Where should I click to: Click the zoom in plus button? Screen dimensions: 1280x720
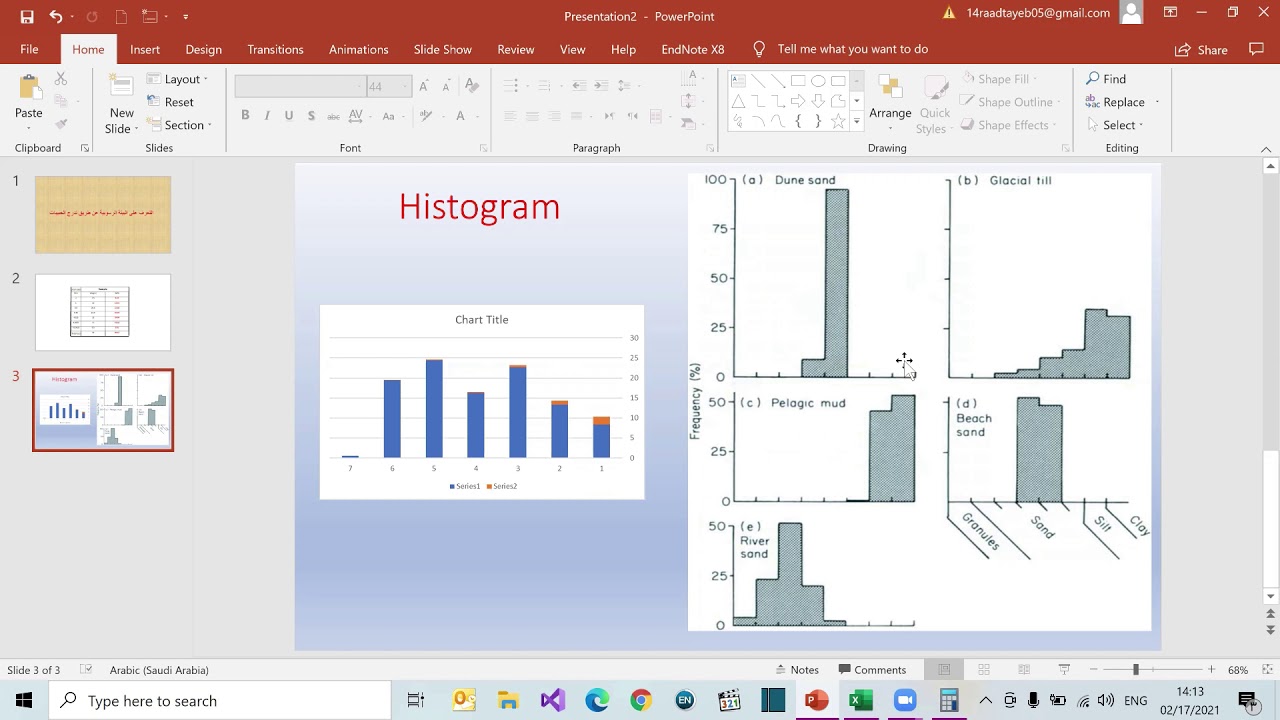point(1211,670)
